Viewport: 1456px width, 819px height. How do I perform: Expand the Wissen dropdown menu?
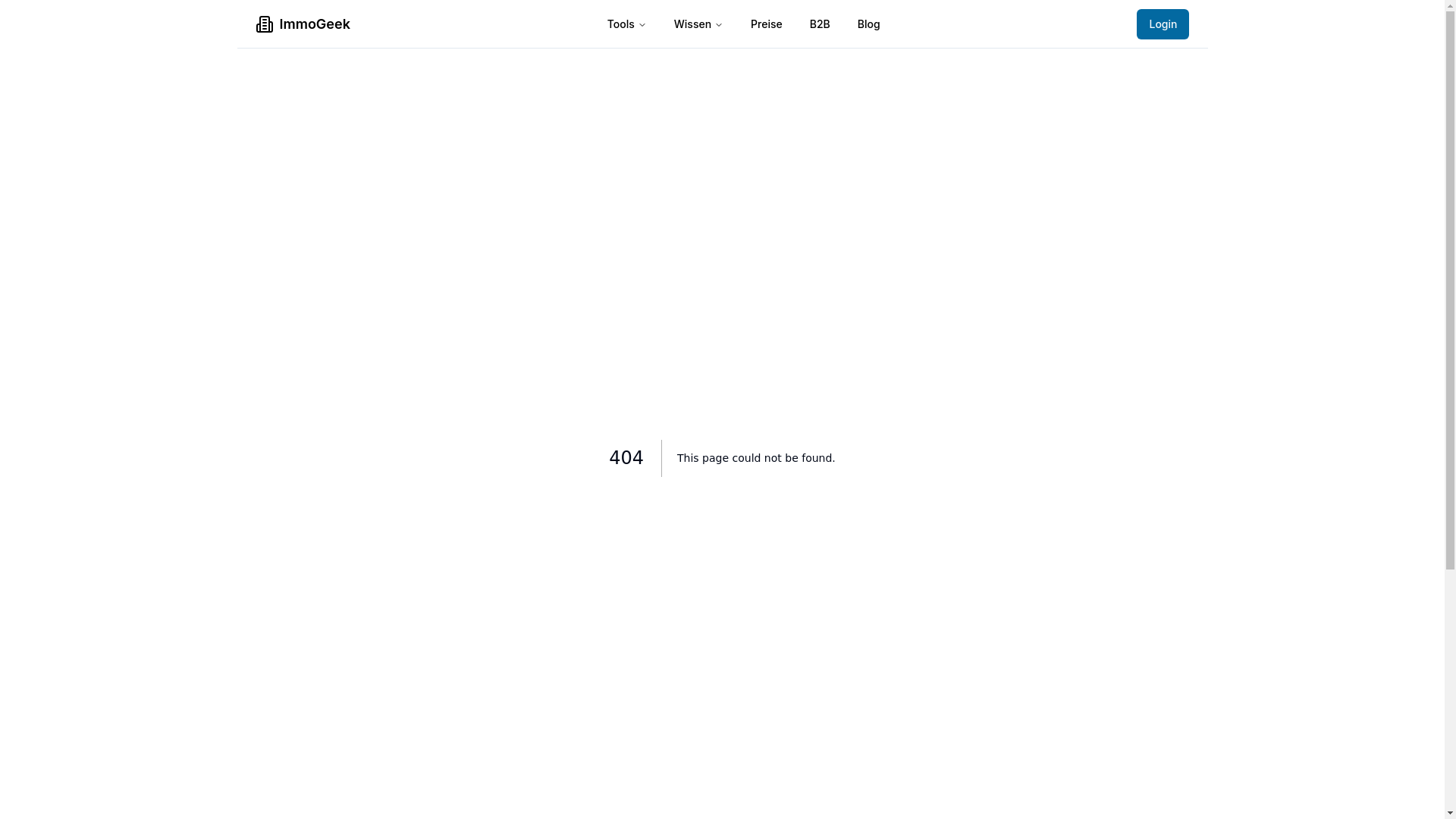698,24
